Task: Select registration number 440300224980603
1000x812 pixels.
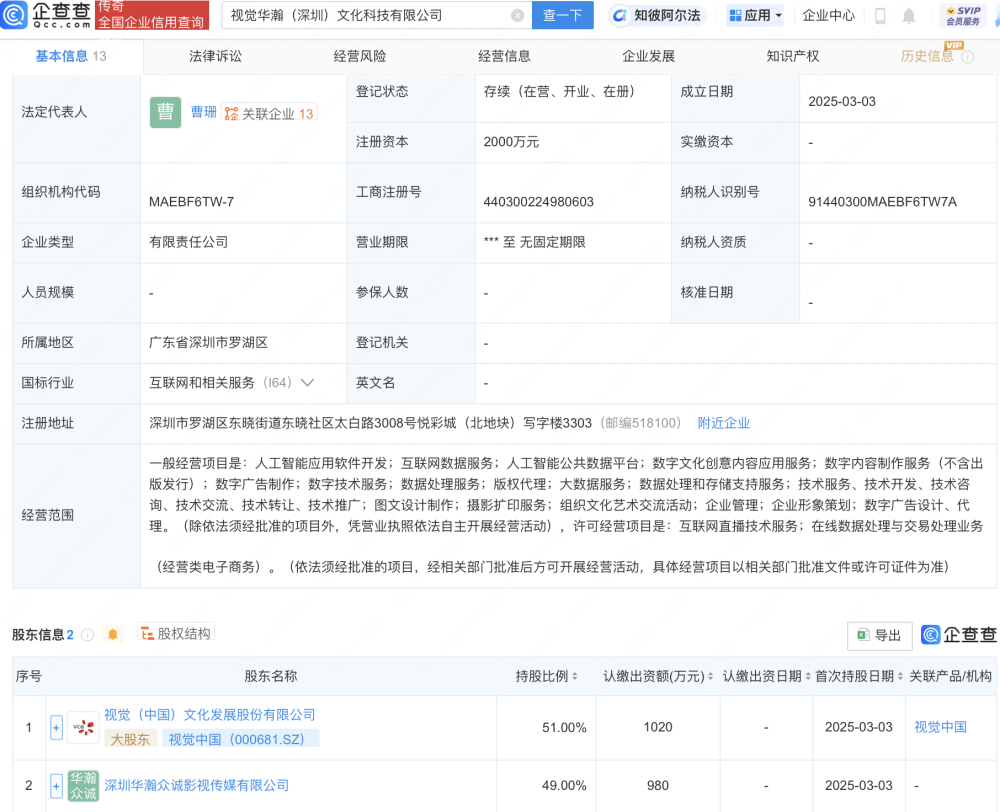Action: (x=538, y=202)
